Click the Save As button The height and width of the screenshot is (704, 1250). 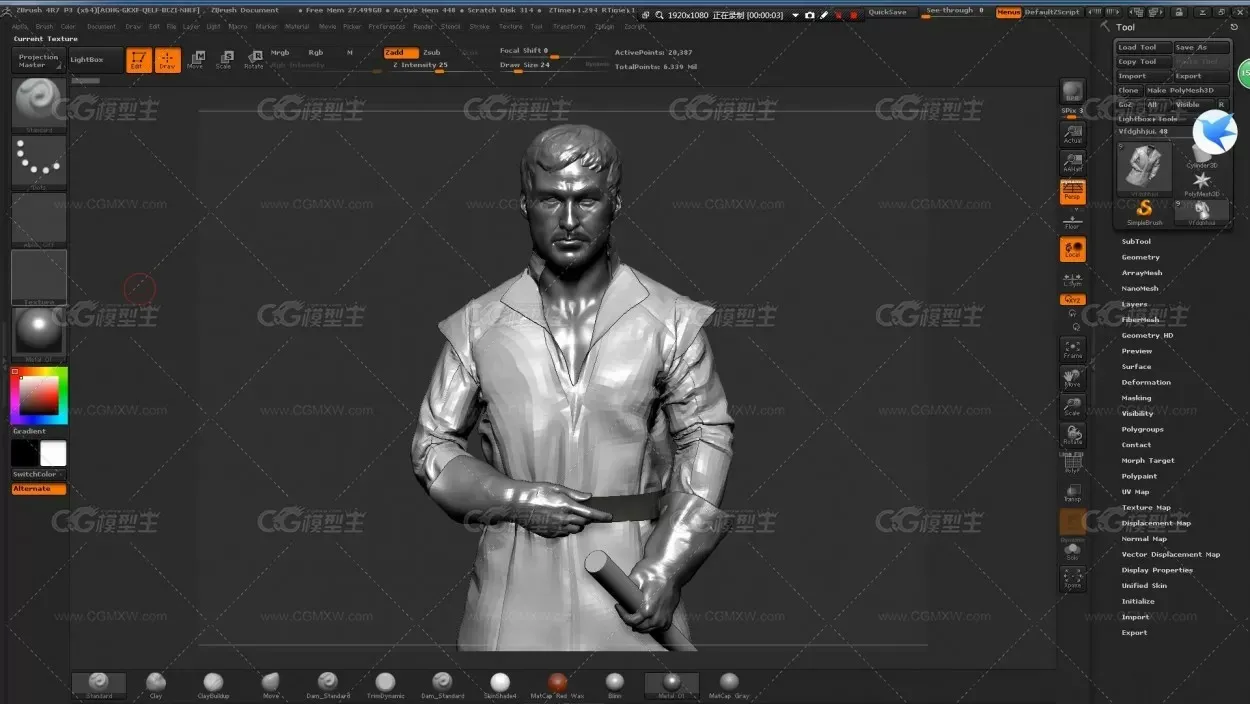point(1201,47)
